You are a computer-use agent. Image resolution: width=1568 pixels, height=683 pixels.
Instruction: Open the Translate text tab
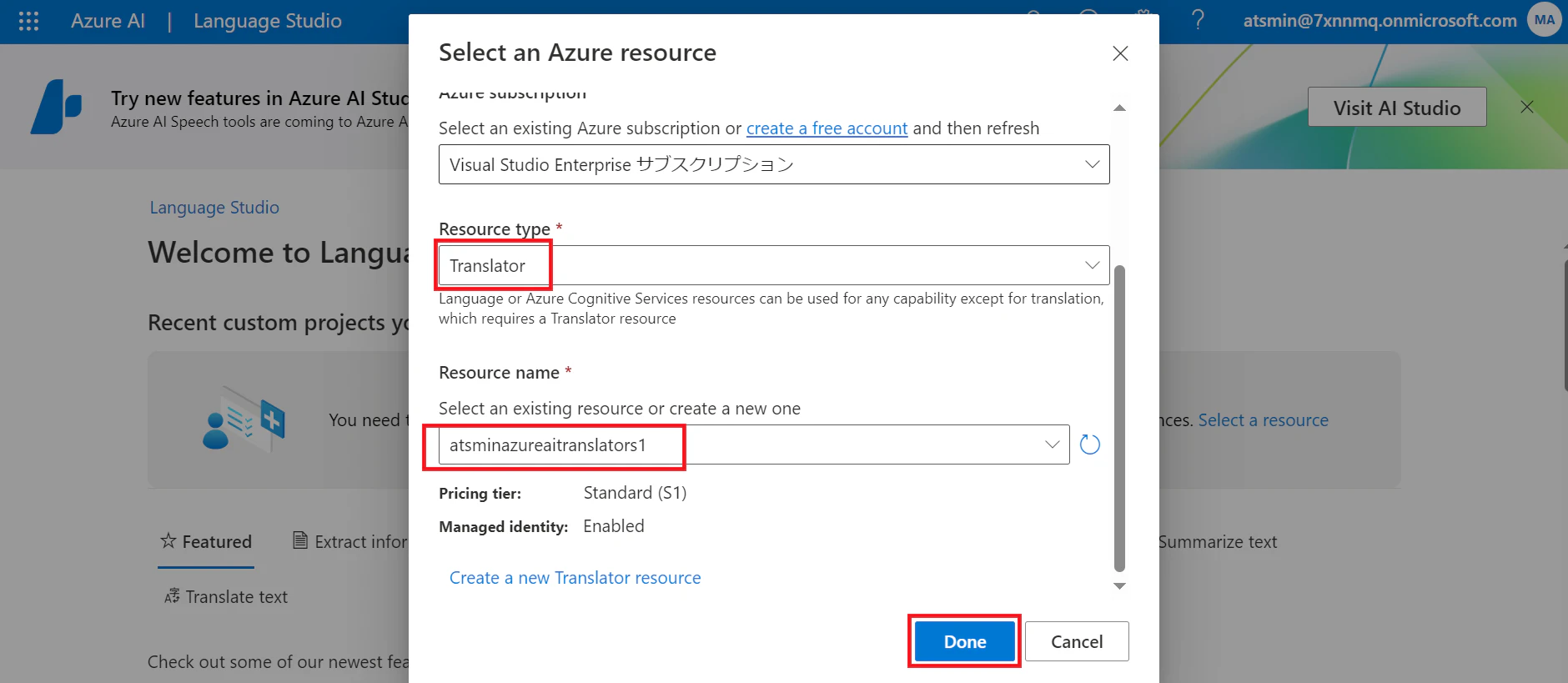226,597
